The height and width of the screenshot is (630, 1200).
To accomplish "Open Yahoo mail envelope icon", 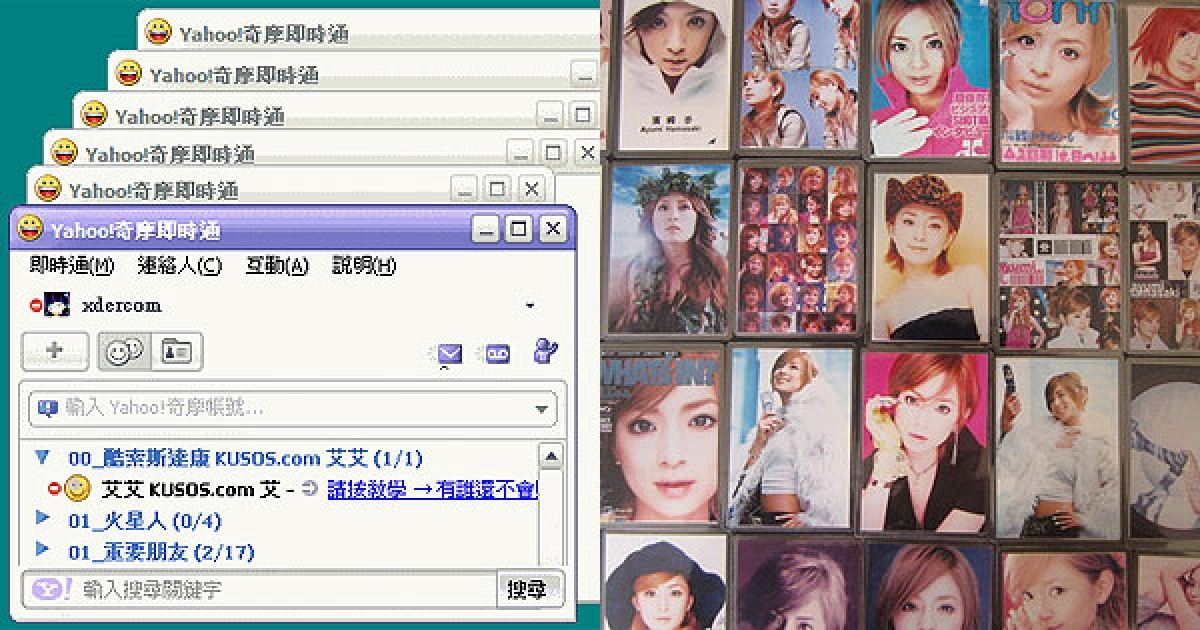I will point(448,353).
